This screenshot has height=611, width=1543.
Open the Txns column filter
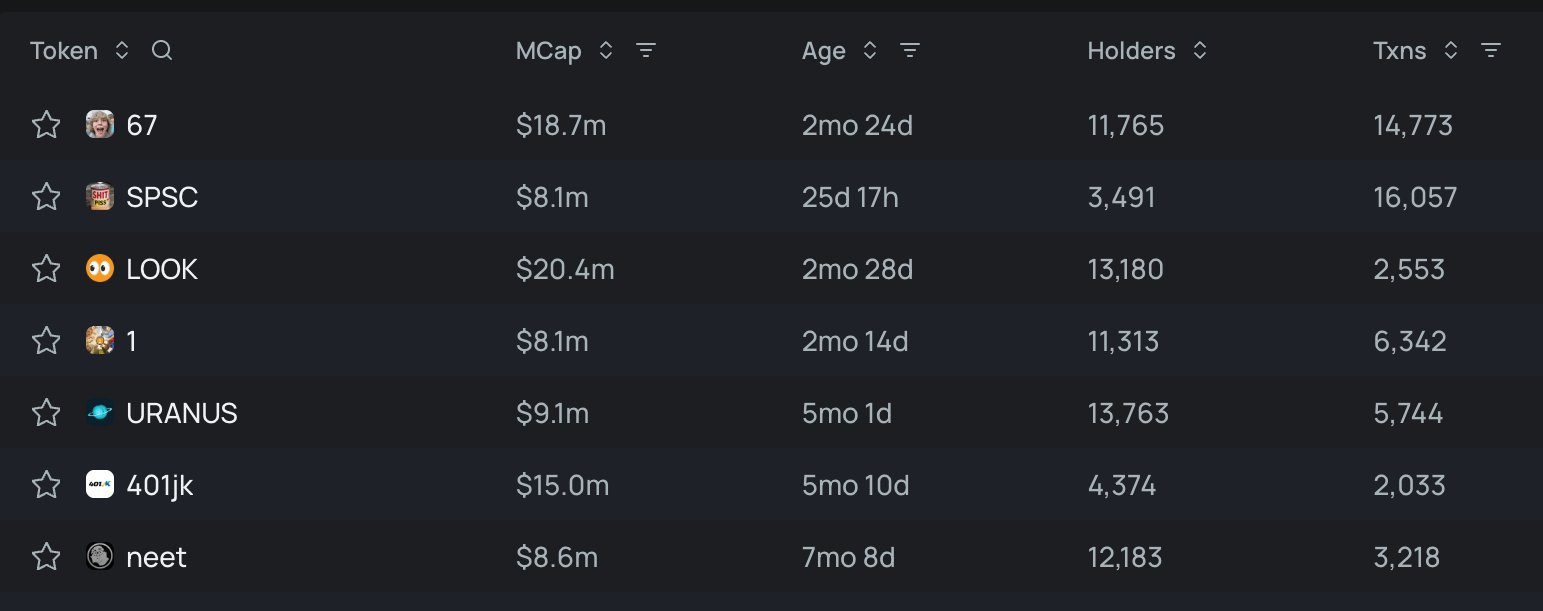(1490, 51)
